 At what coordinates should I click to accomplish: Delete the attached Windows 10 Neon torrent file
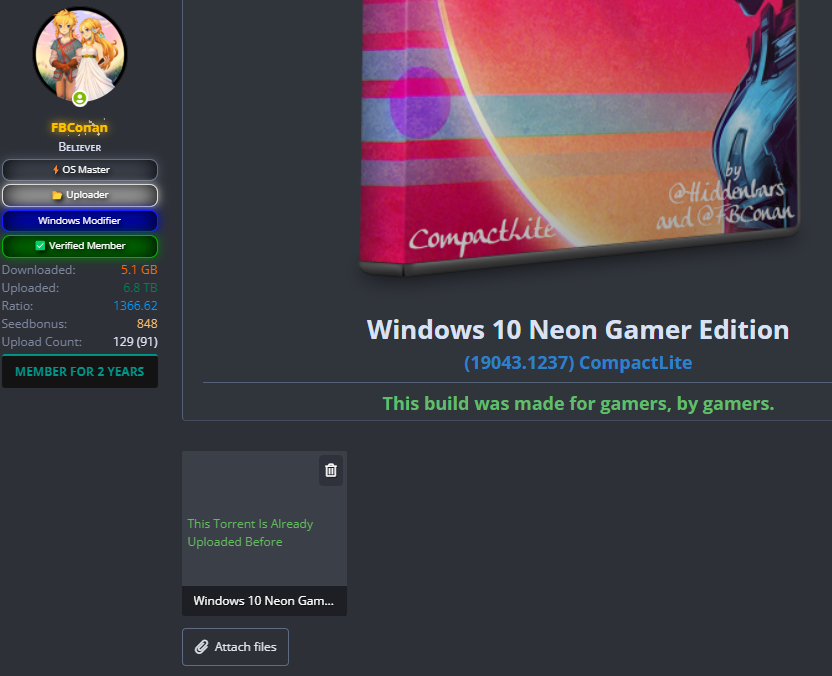pyautogui.click(x=331, y=470)
